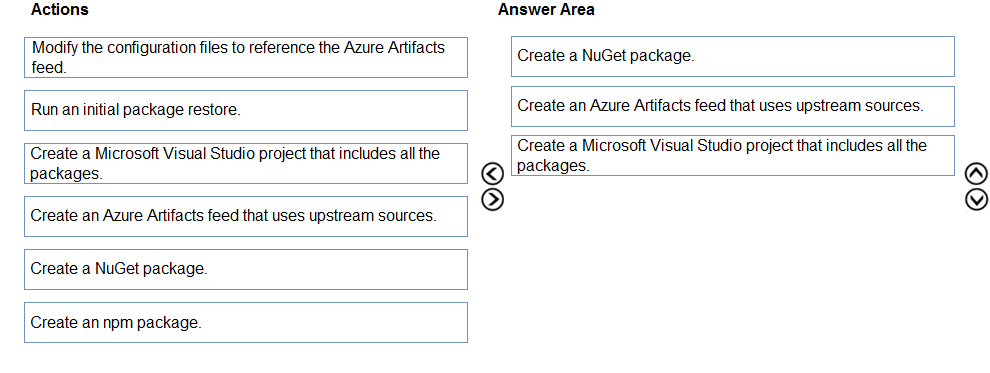Image resolution: width=990 pixels, height=373 pixels.
Task: Click the move-left arrow icon
Action: click(x=492, y=173)
